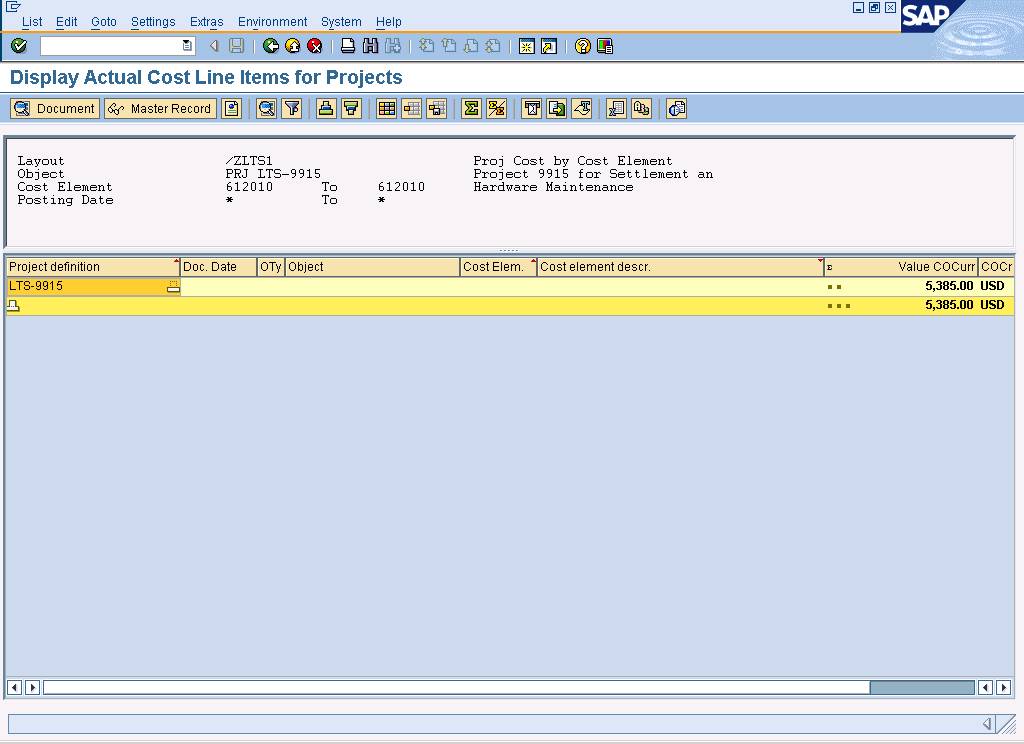Screen dimensions: 1024x744
Task: Click the rightmost scroll-right arrow
Action: 1004,687
